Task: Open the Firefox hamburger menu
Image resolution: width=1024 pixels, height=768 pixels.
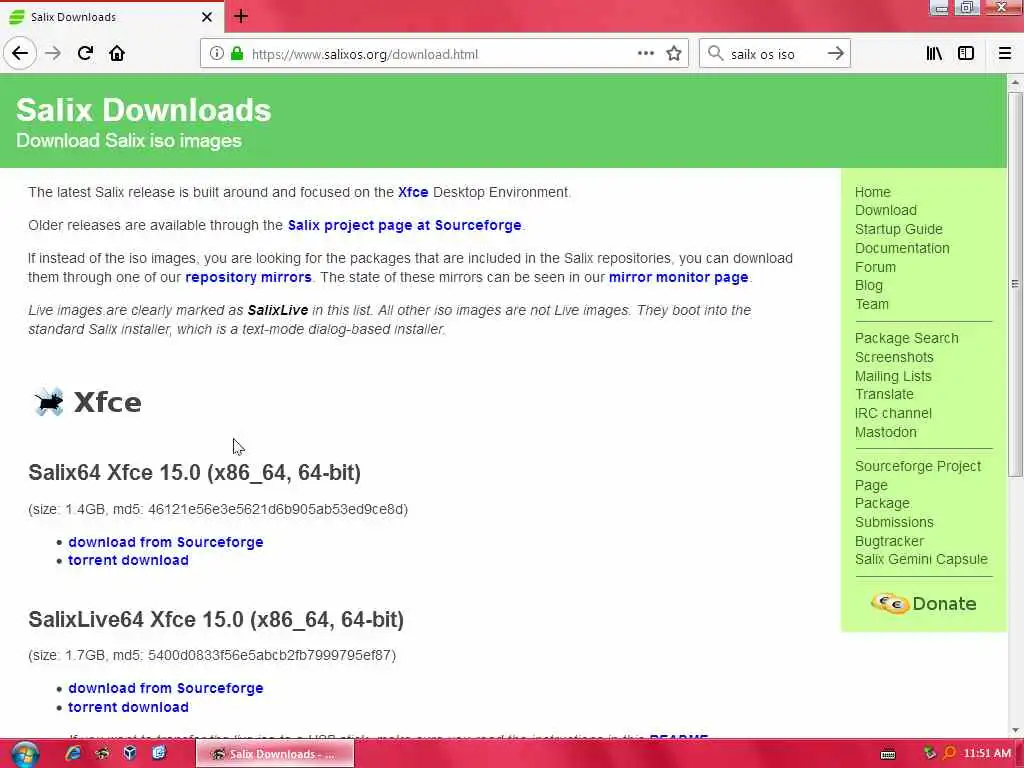Action: pyautogui.click(x=1004, y=54)
